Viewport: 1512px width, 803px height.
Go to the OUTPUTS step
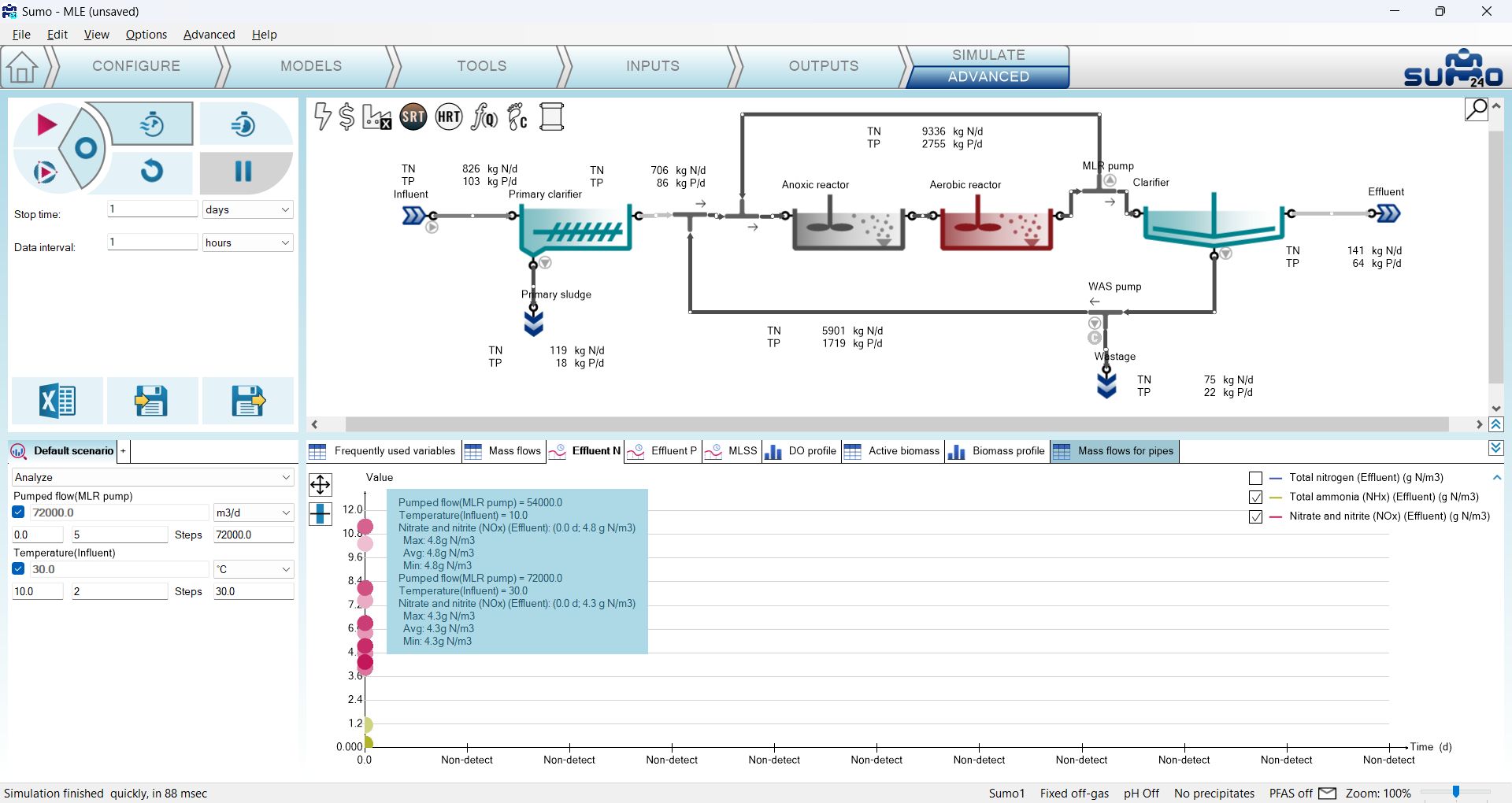coord(824,66)
